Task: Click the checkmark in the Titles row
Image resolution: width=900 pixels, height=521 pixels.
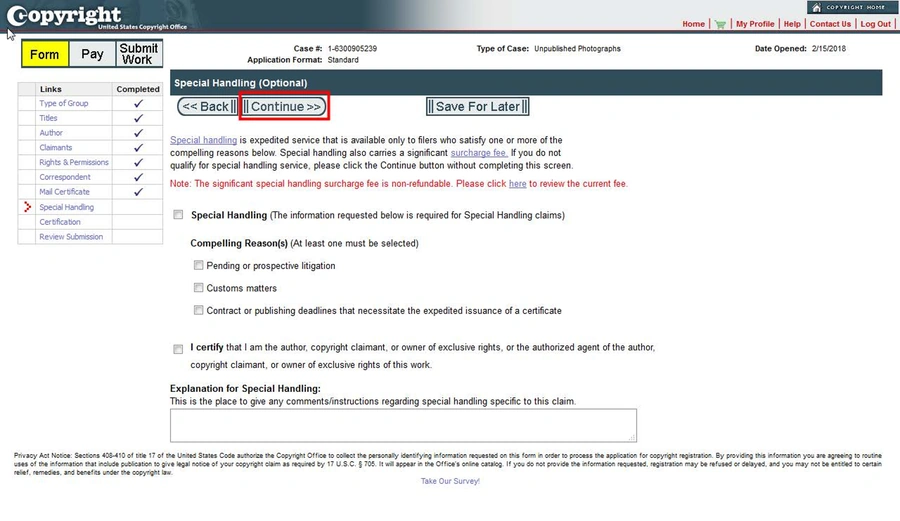Action: 138,118
